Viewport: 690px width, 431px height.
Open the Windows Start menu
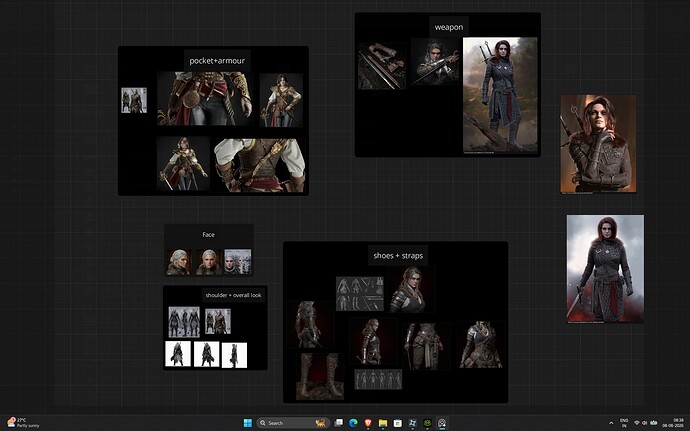click(x=248, y=423)
